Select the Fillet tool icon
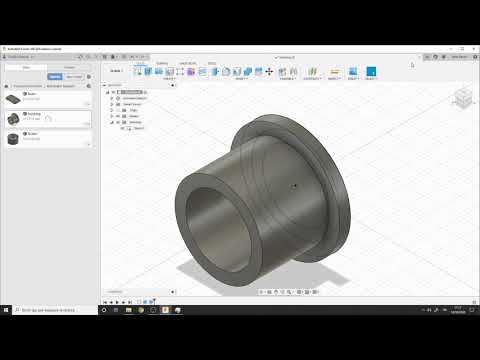 coord(226,71)
